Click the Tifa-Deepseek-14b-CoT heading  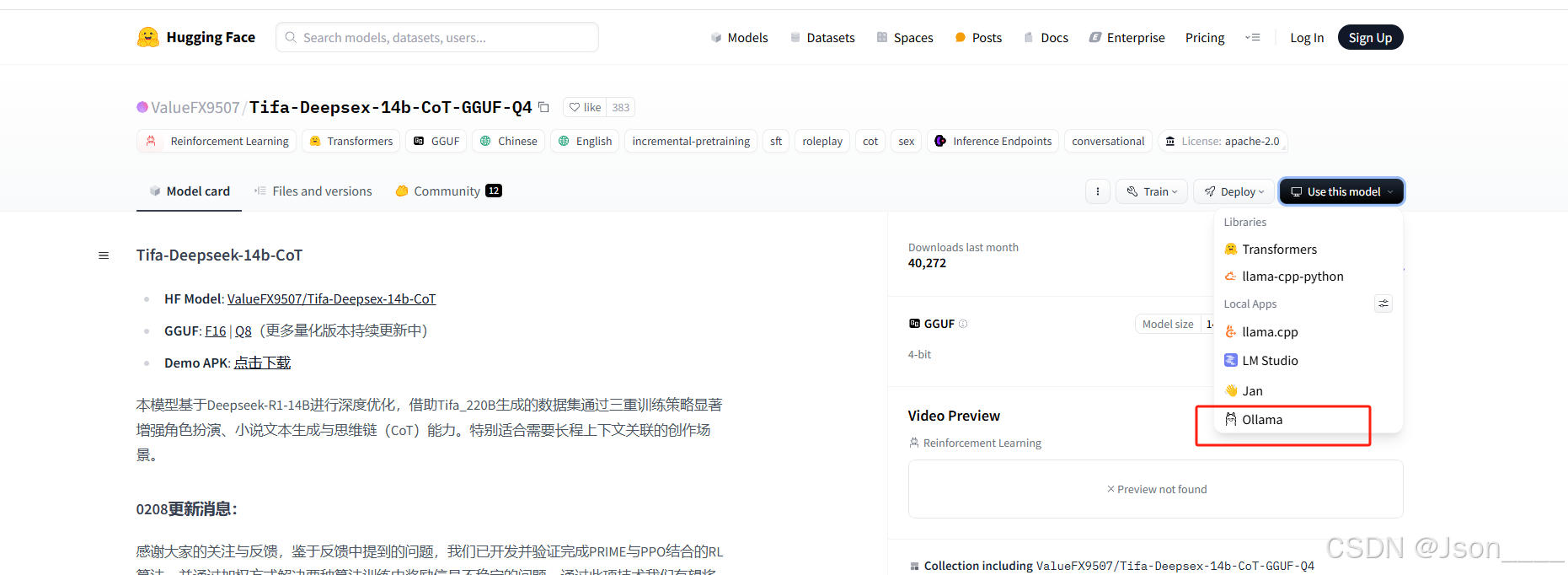[x=219, y=255]
